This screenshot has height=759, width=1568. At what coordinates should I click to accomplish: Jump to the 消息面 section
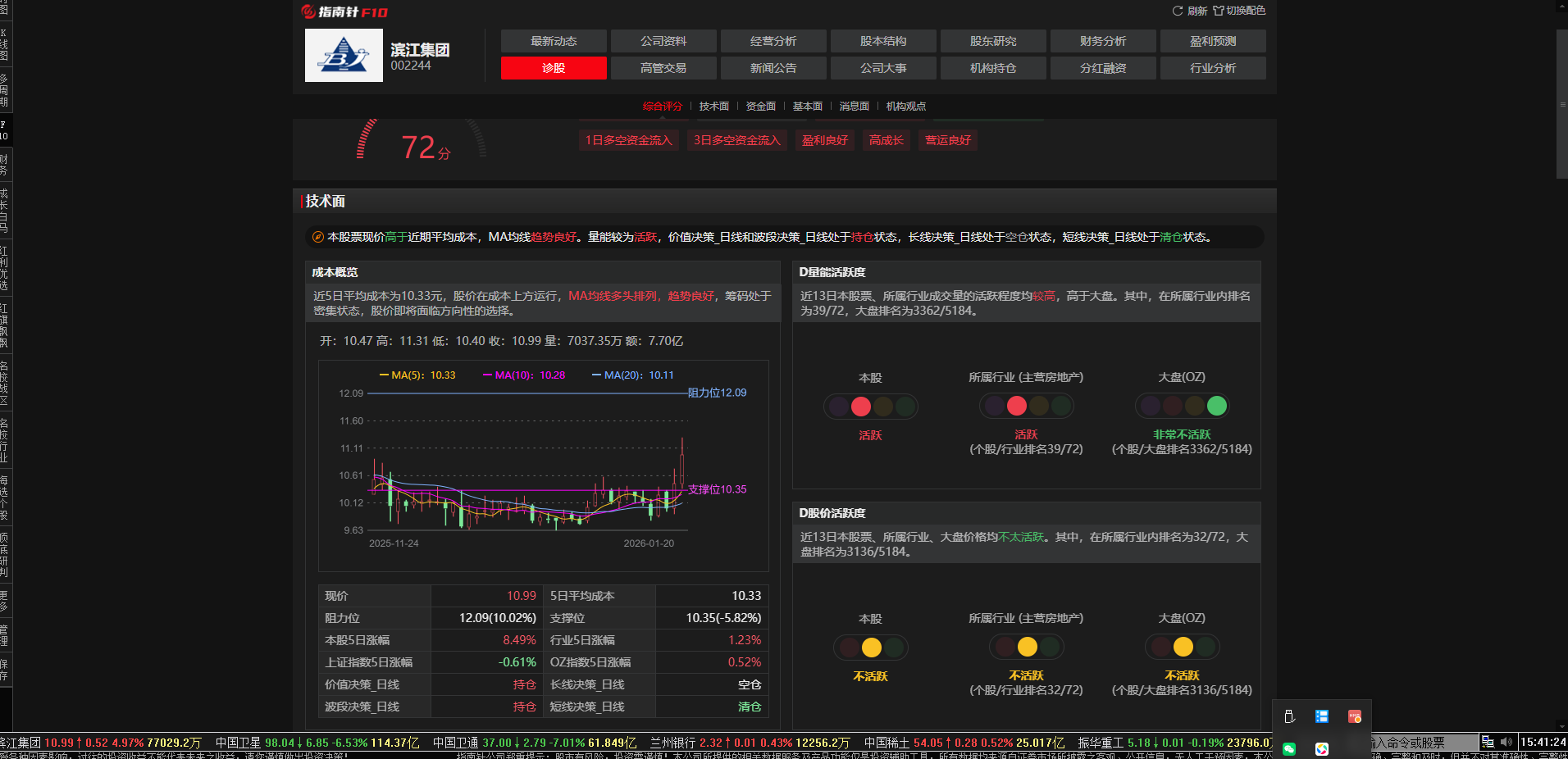pos(855,107)
